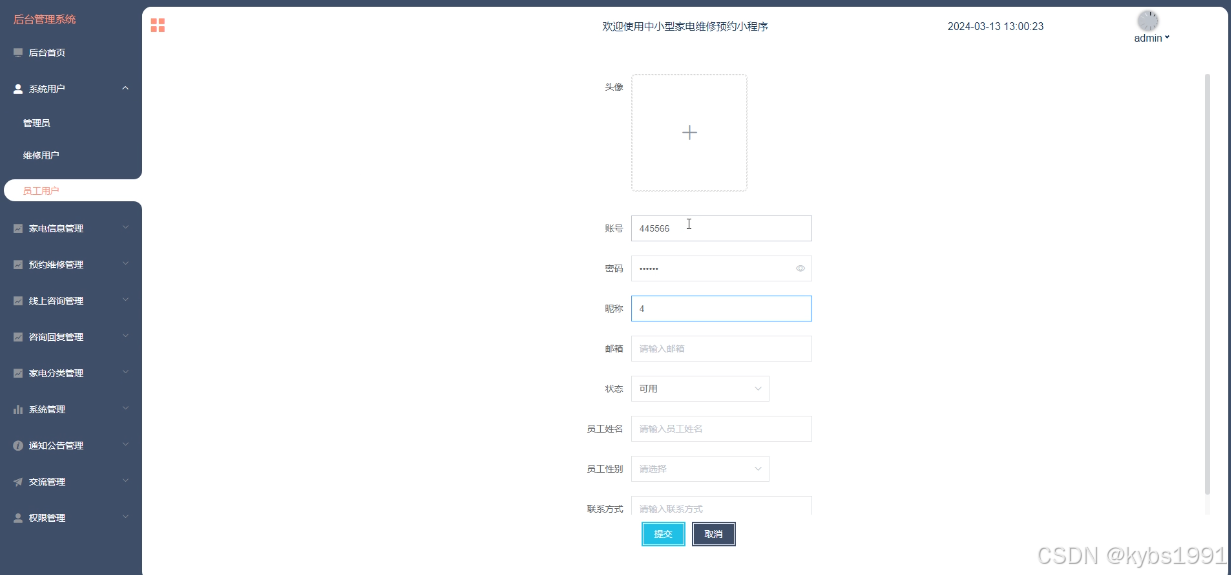Click the 密码 password field
1231x575 pixels.
point(721,268)
